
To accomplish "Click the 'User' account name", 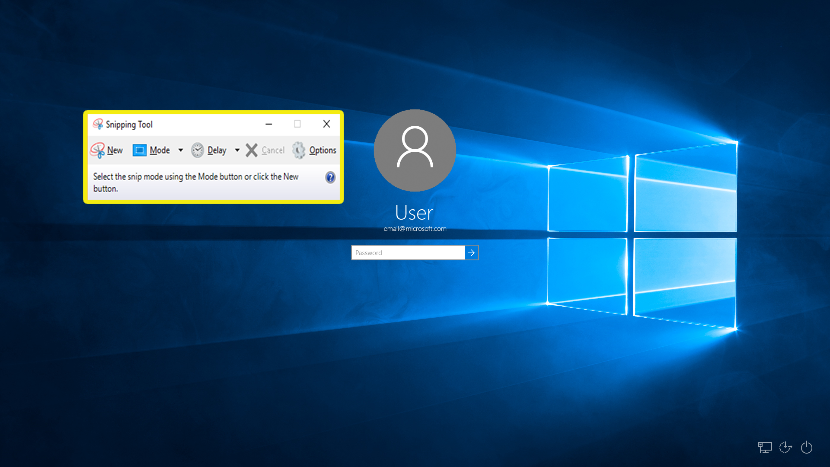I will coord(414,213).
